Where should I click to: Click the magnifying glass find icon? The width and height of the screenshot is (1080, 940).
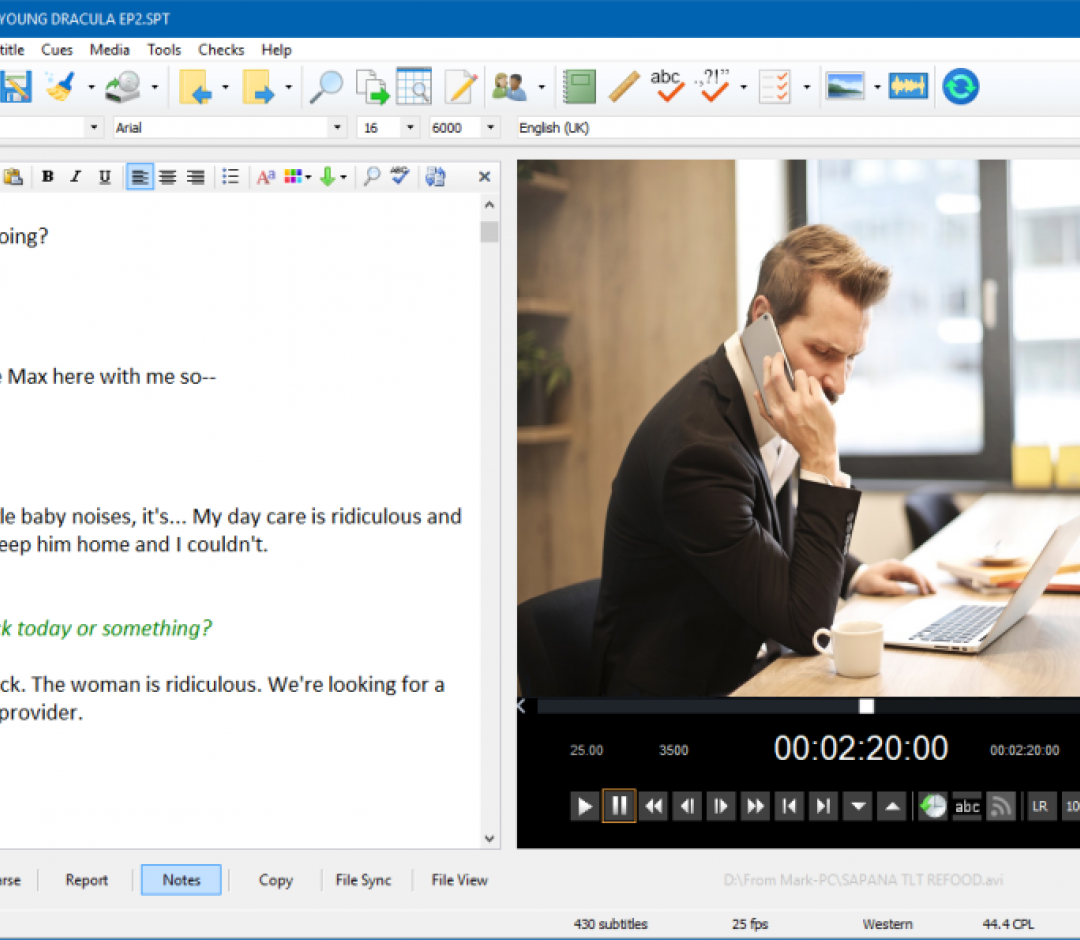click(x=325, y=87)
